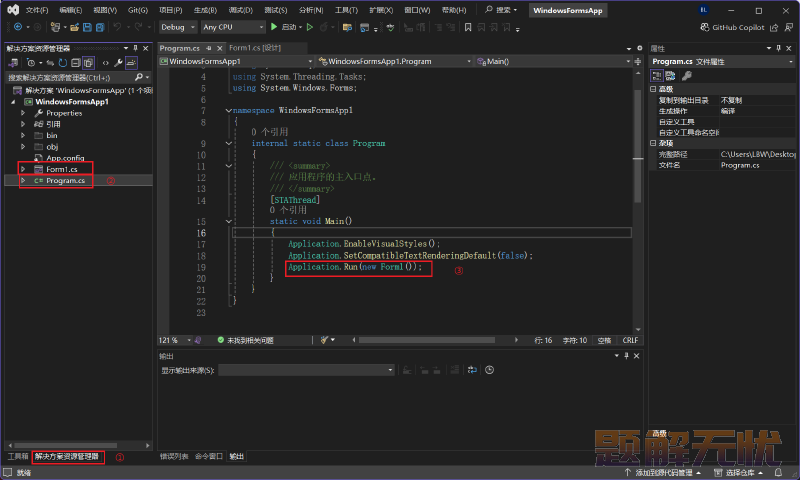This screenshot has width=800, height=480.
Task: Toggle pin on Program.cs tab
Action: [x=209, y=48]
